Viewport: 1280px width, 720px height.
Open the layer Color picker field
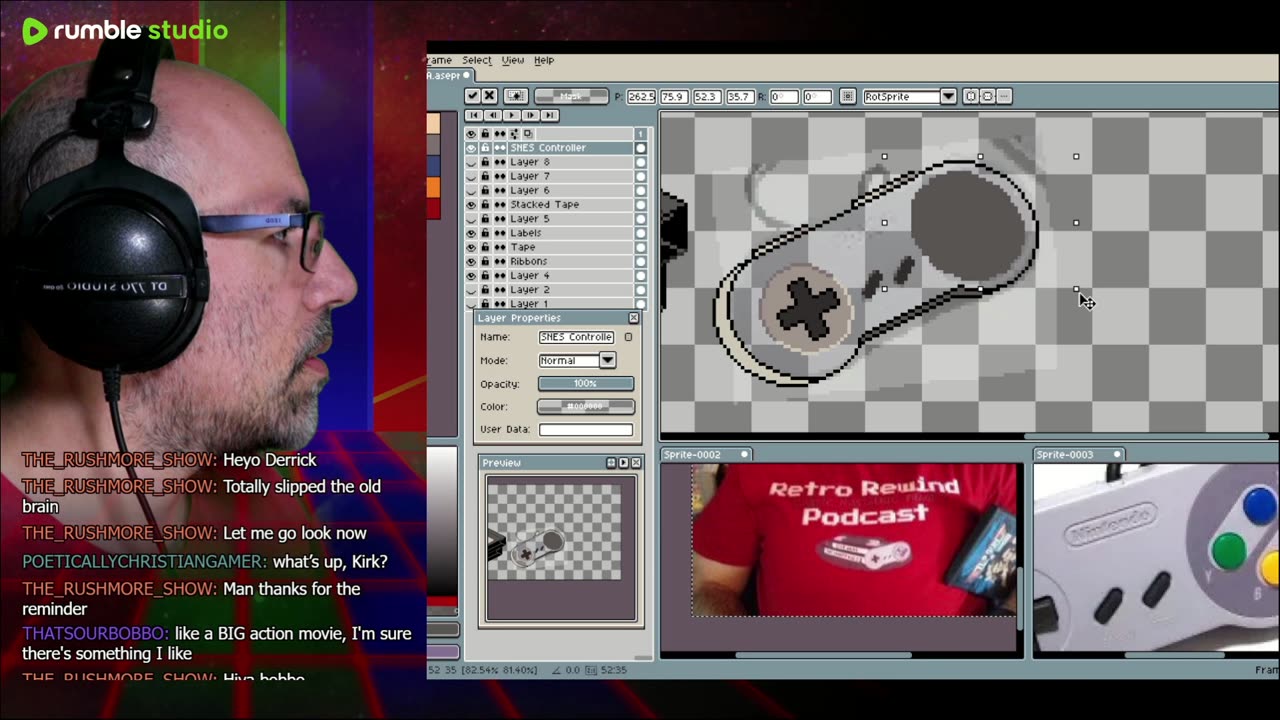pyautogui.click(x=586, y=407)
